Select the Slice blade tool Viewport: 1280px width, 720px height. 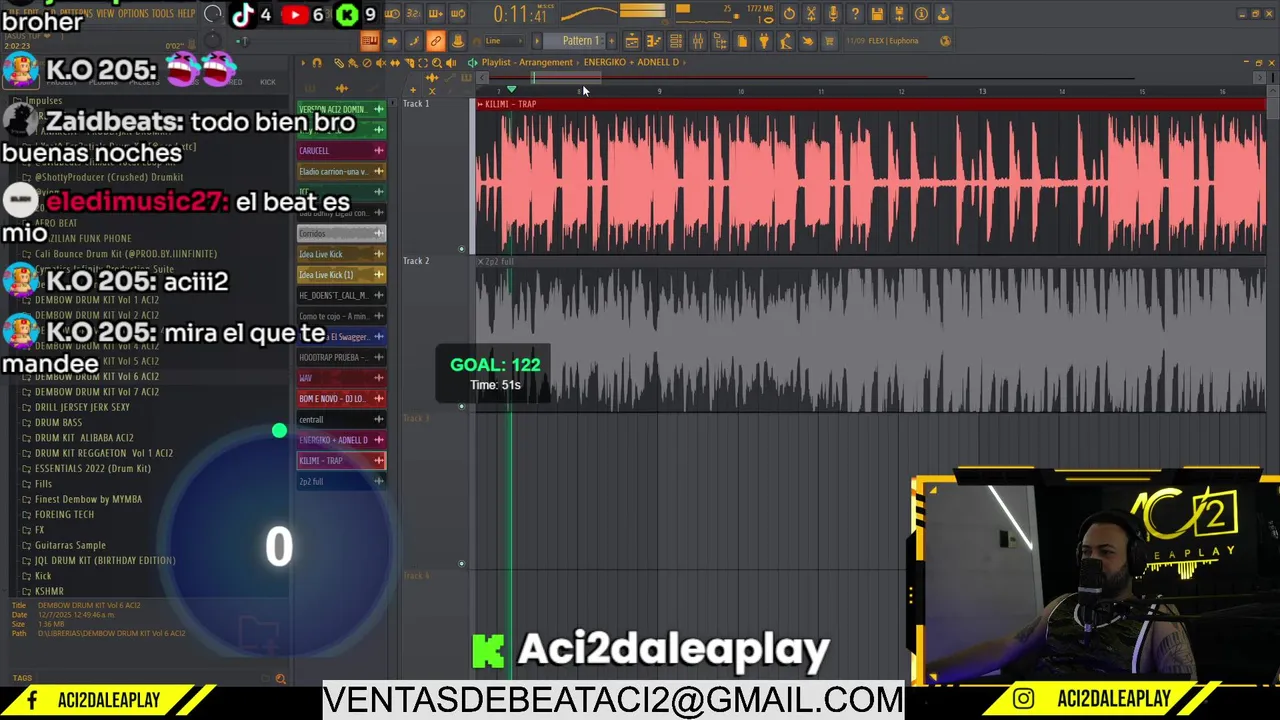(x=409, y=62)
